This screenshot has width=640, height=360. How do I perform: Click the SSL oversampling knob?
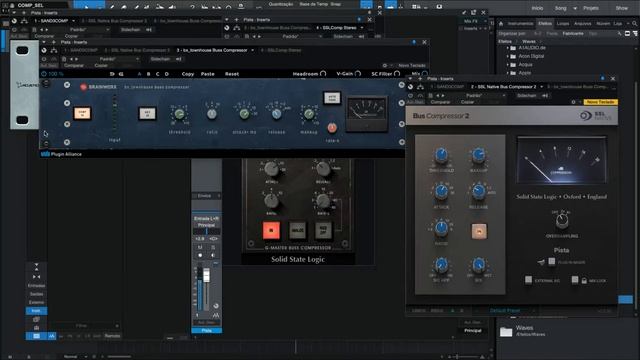click(562, 221)
